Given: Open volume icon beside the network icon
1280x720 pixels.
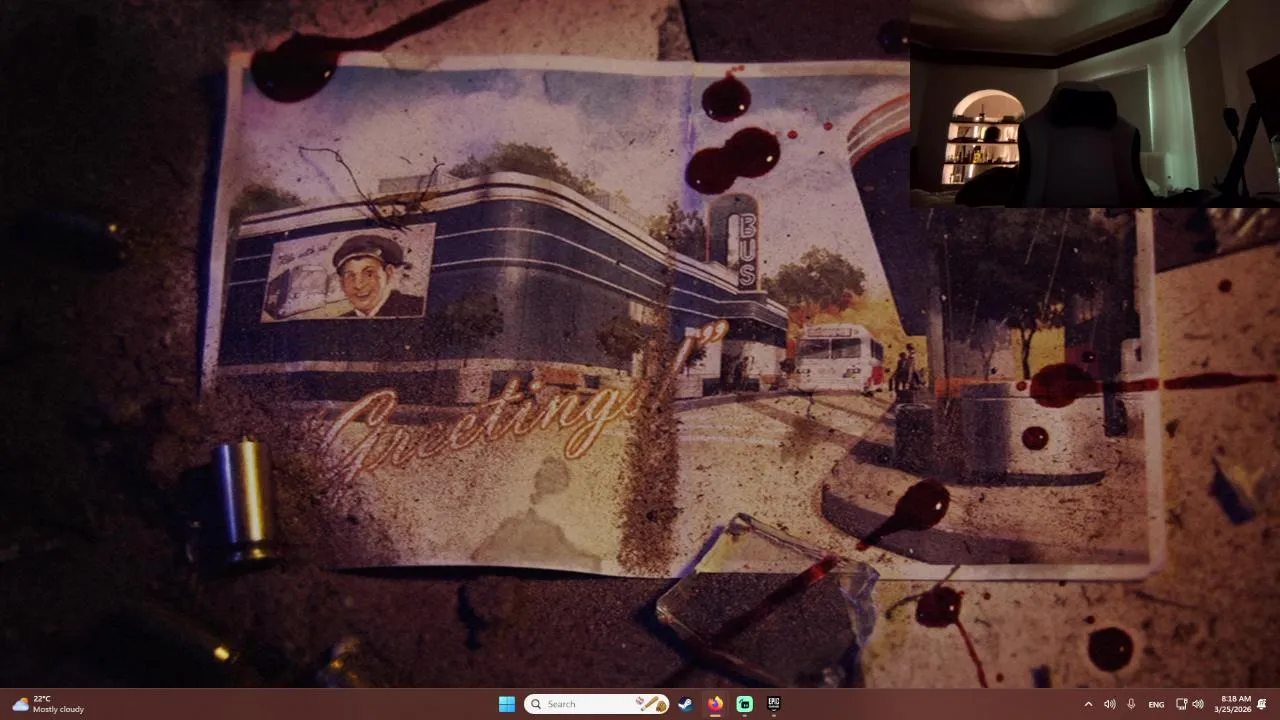Looking at the screenshot, I should [1198, 704].
